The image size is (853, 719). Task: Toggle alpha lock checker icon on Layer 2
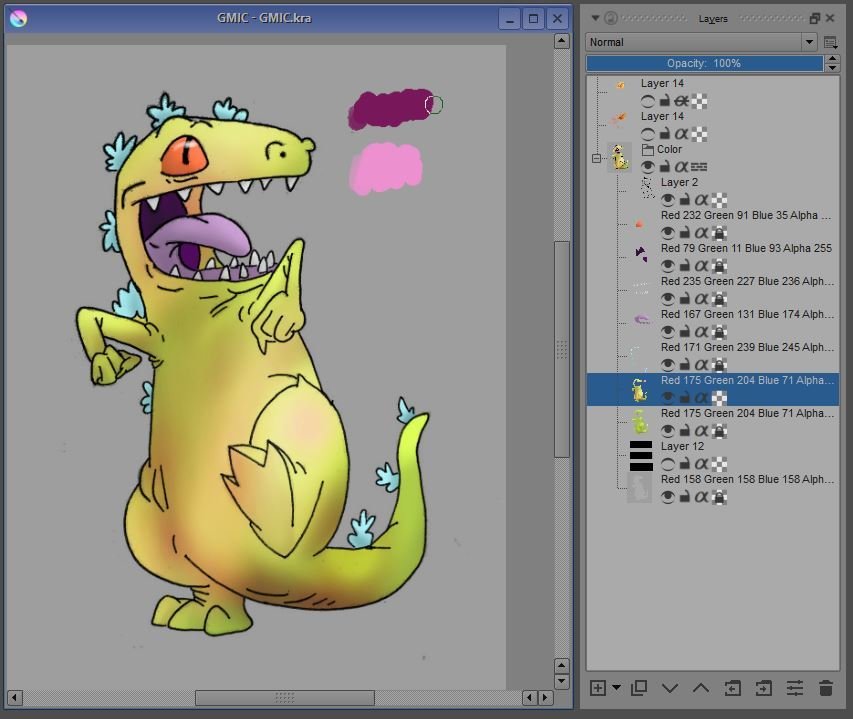coord(720,200)
